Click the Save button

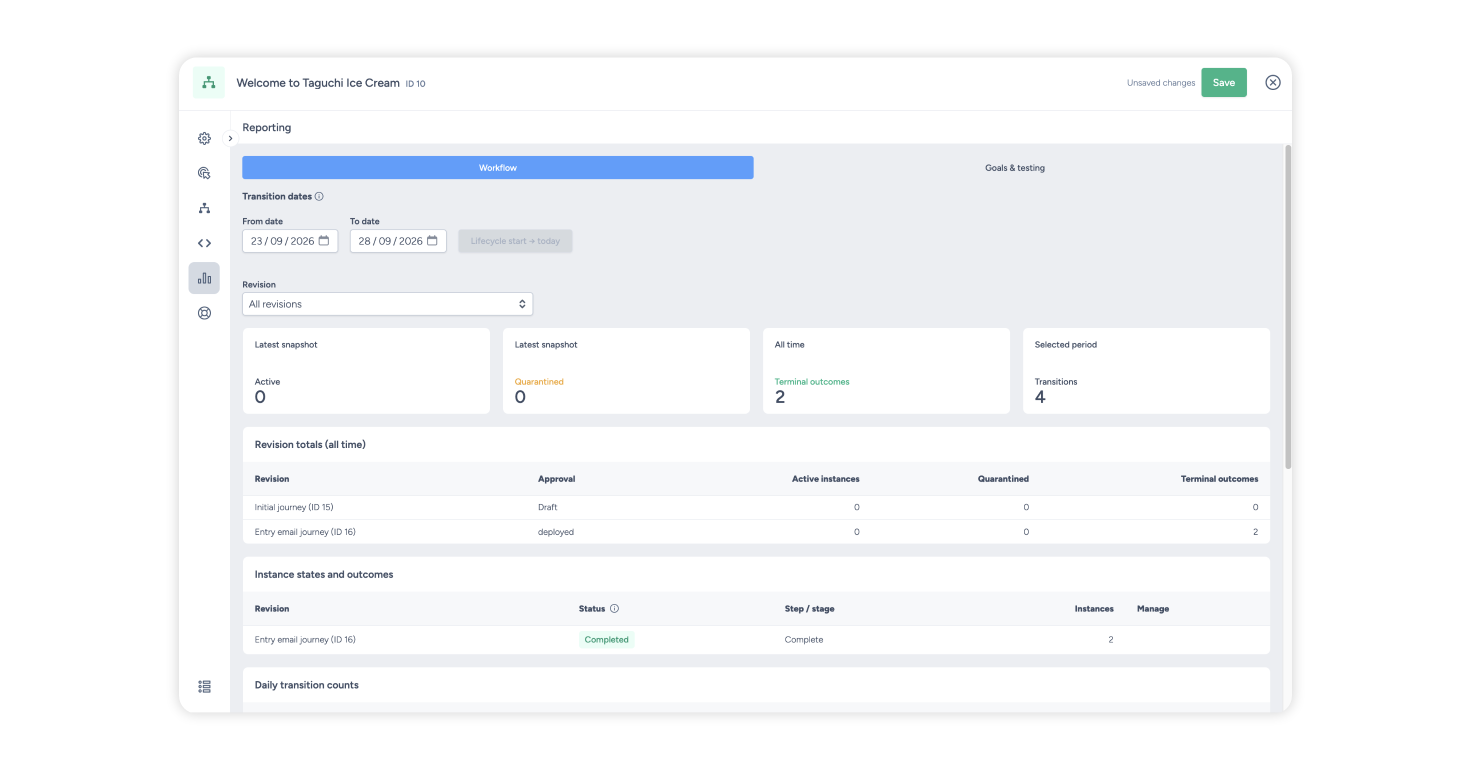[1224, 83]
